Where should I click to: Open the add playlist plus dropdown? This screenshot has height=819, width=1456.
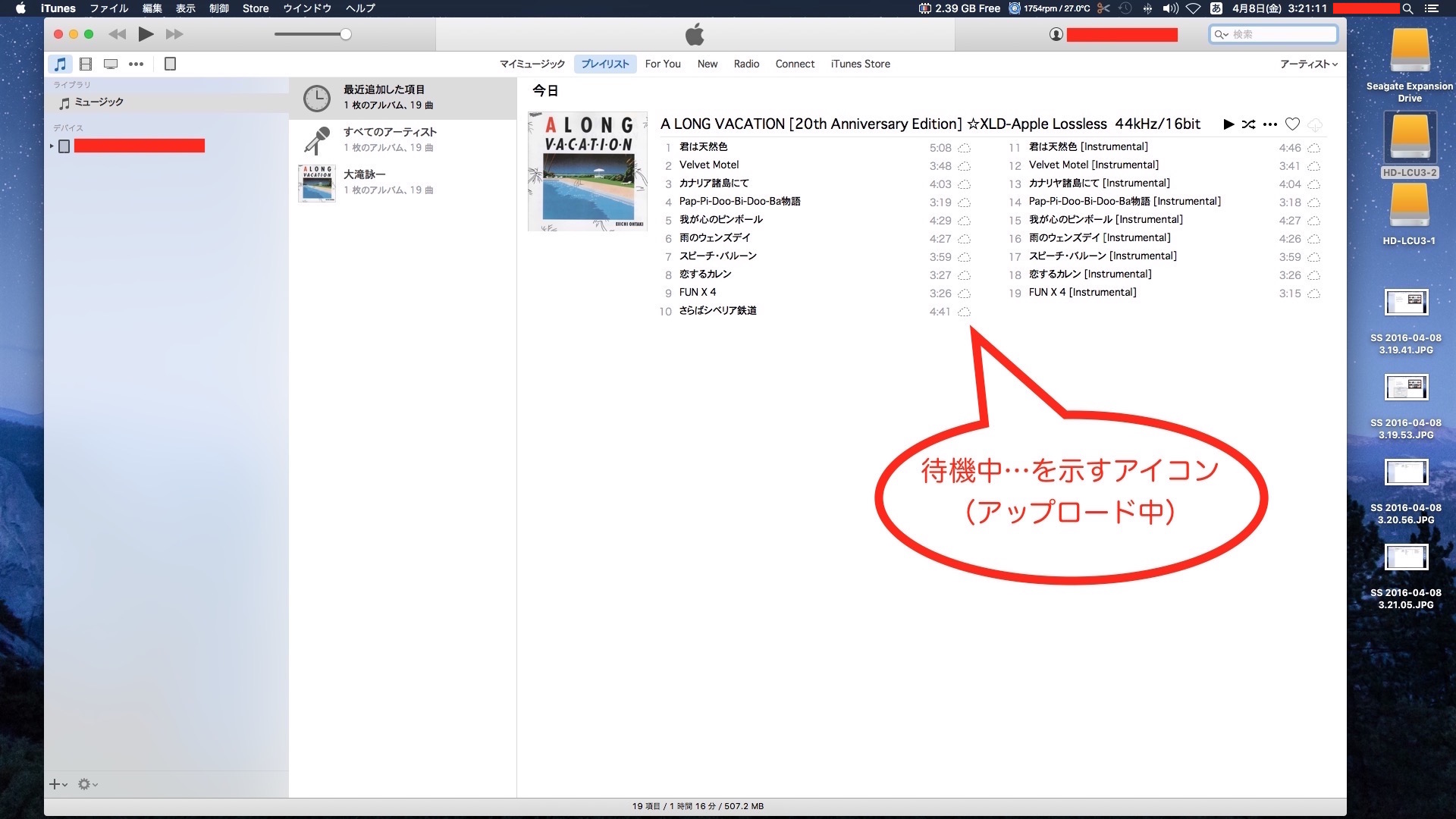[58, 784]
